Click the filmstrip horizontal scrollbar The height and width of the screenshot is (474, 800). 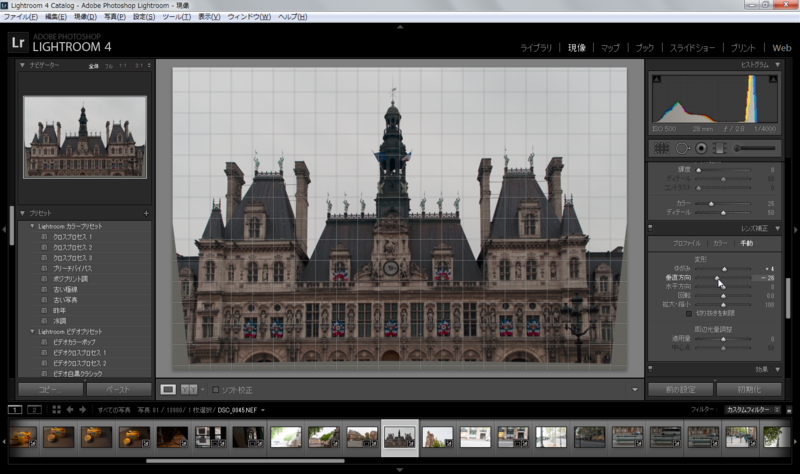(x=245, y=461)
